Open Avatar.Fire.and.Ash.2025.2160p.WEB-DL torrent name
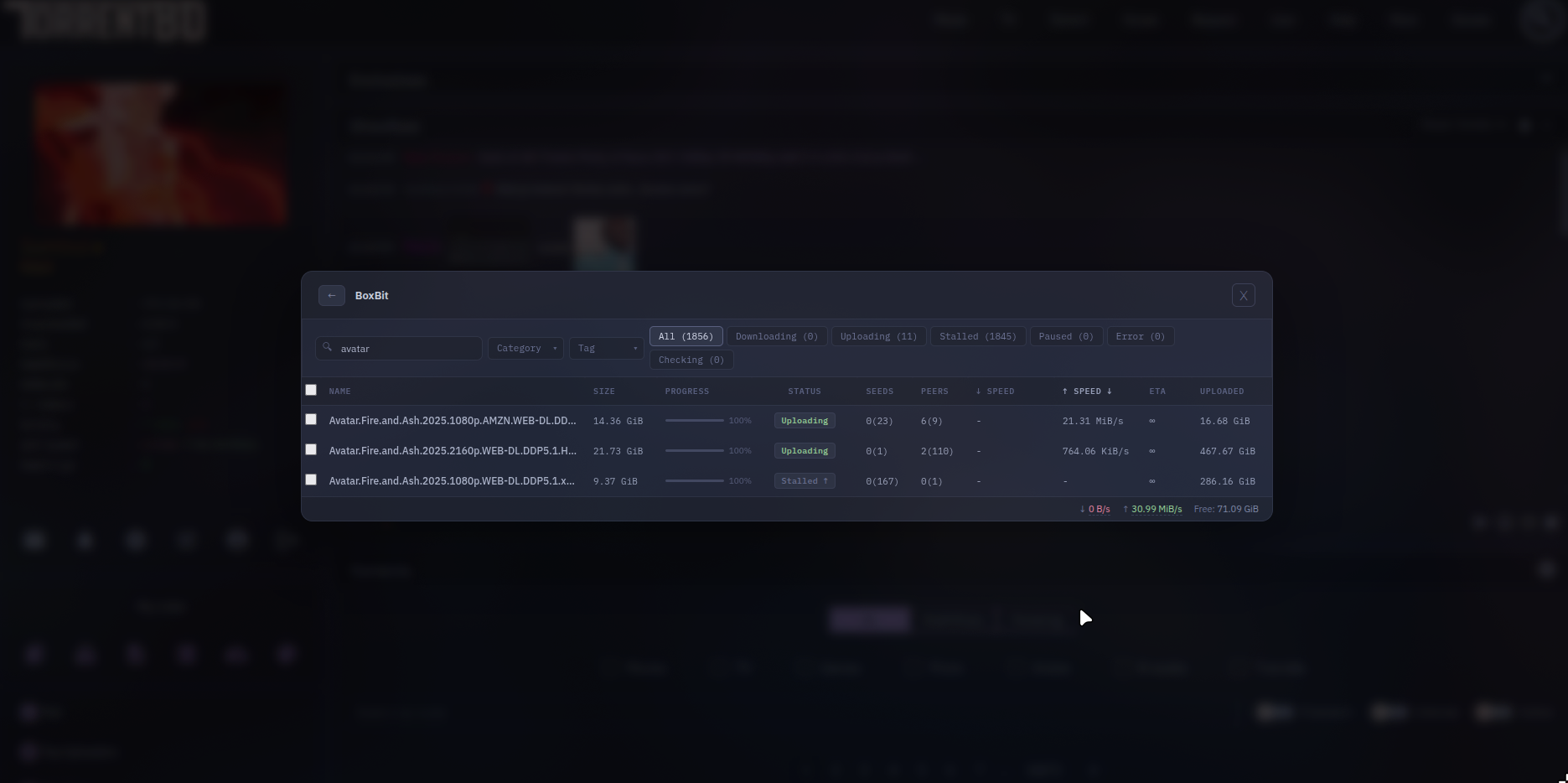Viewport: 1568px width, 783px height. [453, 451]
